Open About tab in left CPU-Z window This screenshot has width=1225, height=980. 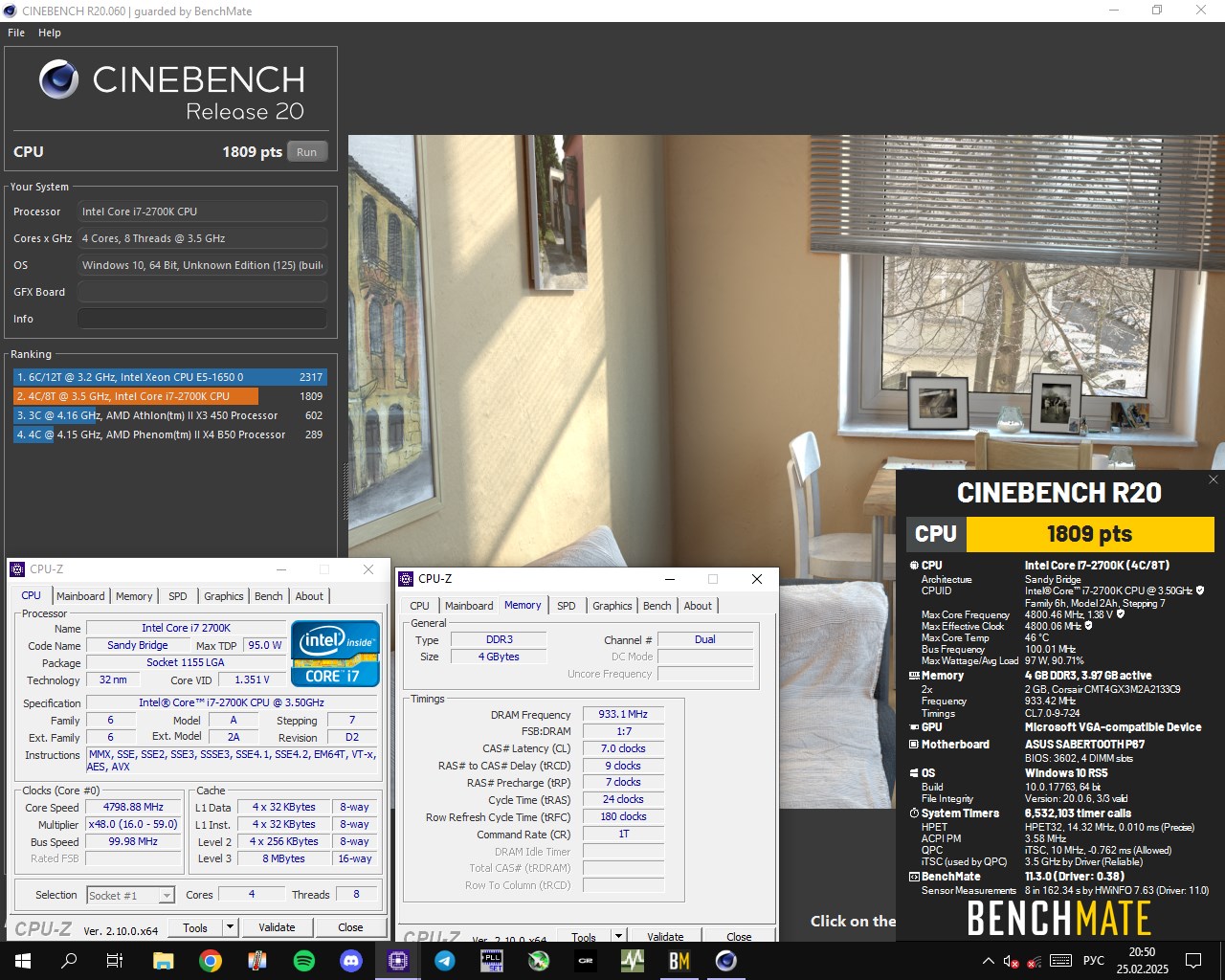coord(309,596)
